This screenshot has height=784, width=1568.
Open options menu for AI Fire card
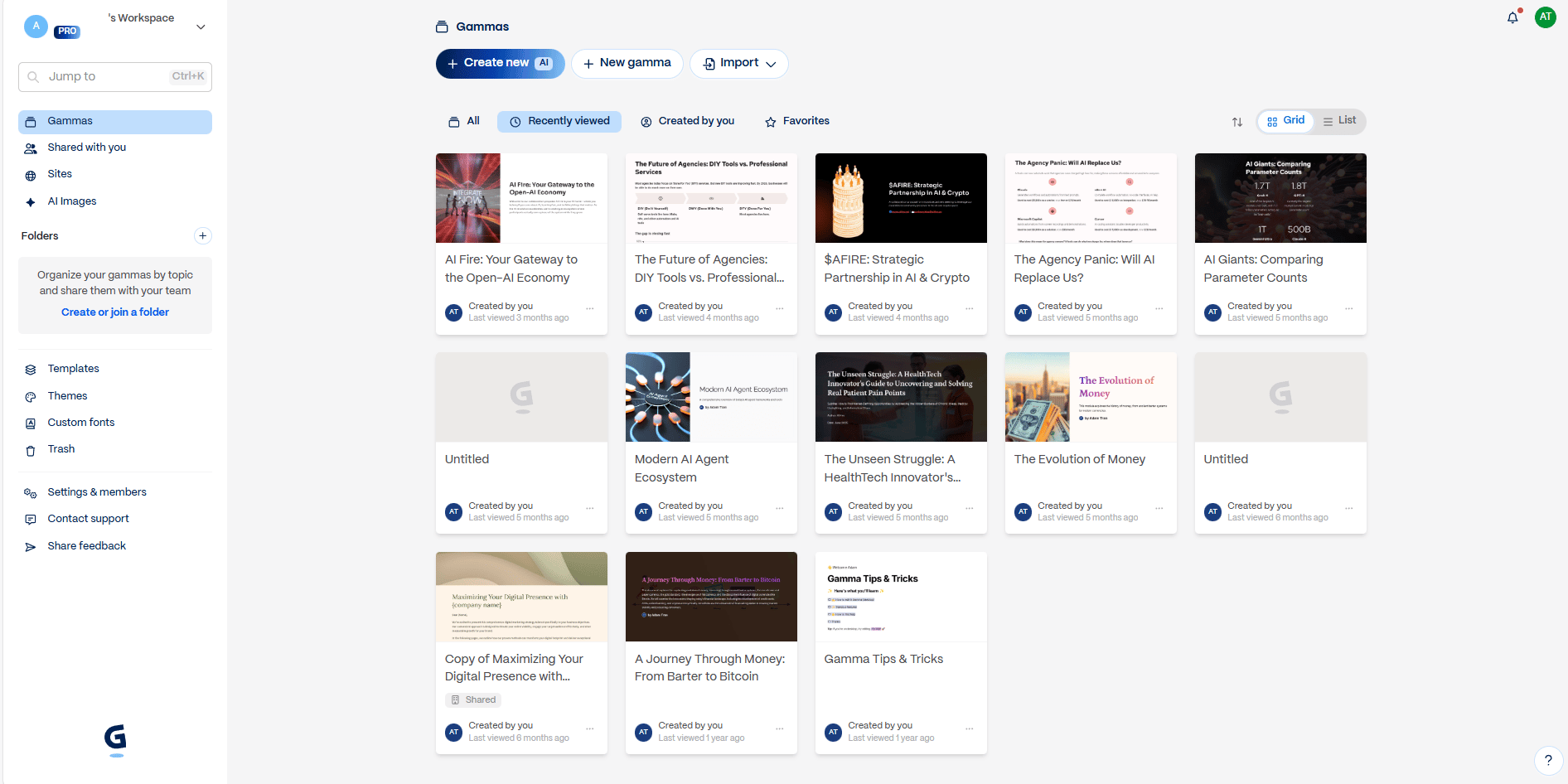(590, 308)
